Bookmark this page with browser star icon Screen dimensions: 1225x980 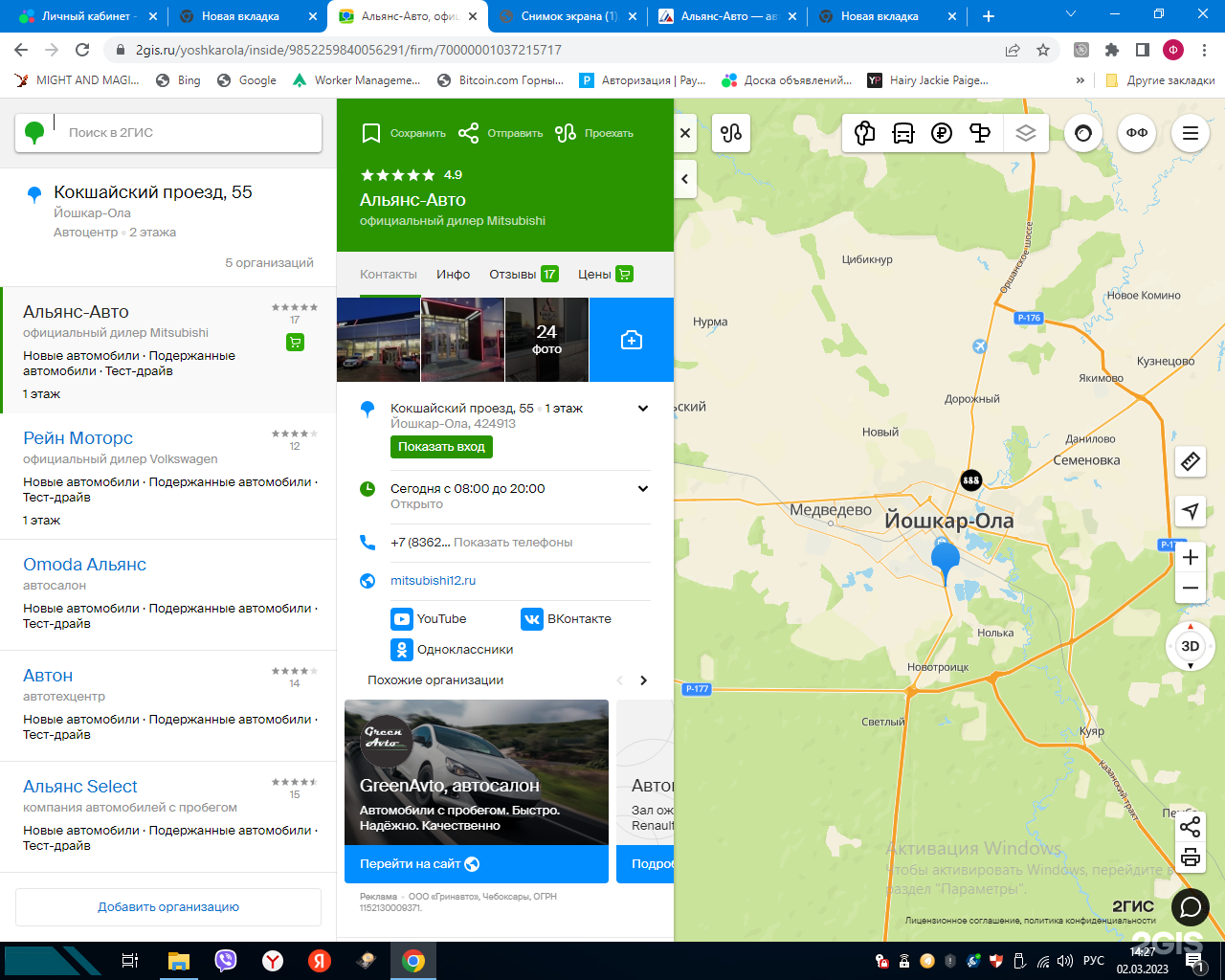(x=1043, y=50)
